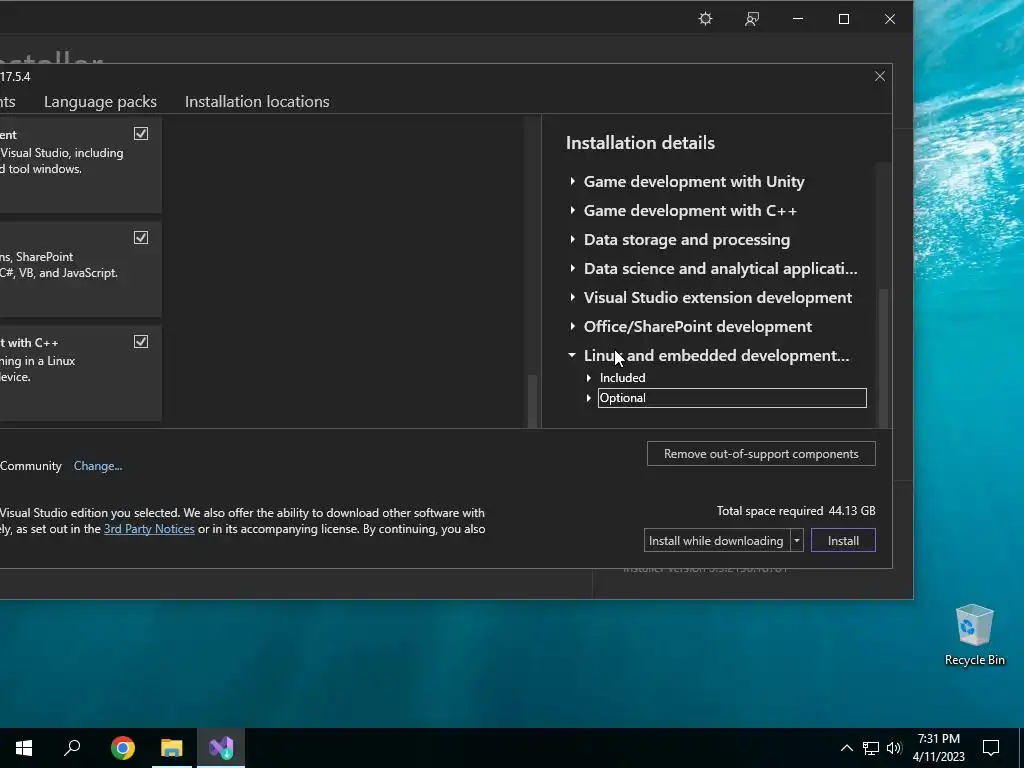Expand the Included components list
The height and width of the screenshot is (768, 1024).
click(x=588, y=377)
